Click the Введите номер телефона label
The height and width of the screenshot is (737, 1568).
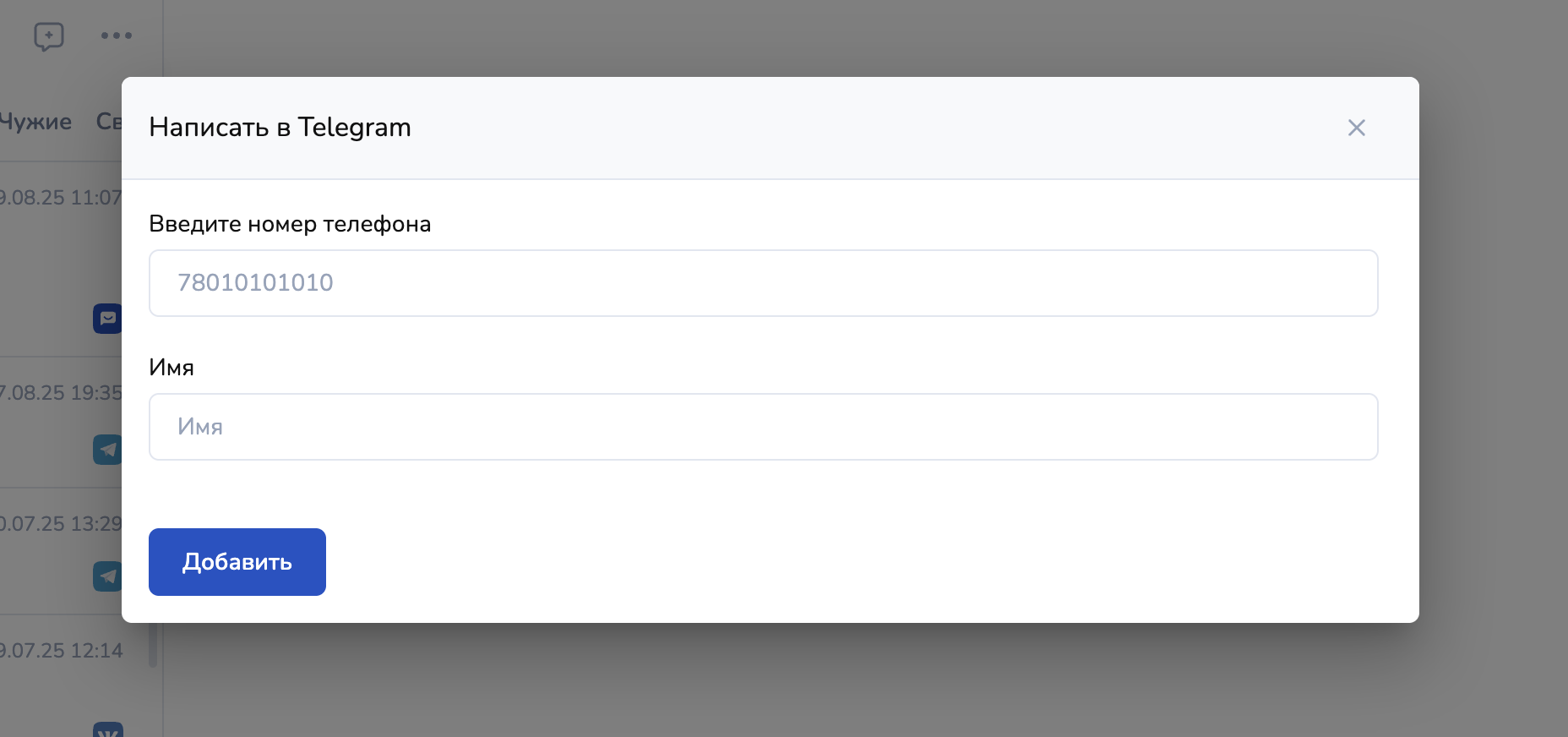290,224
